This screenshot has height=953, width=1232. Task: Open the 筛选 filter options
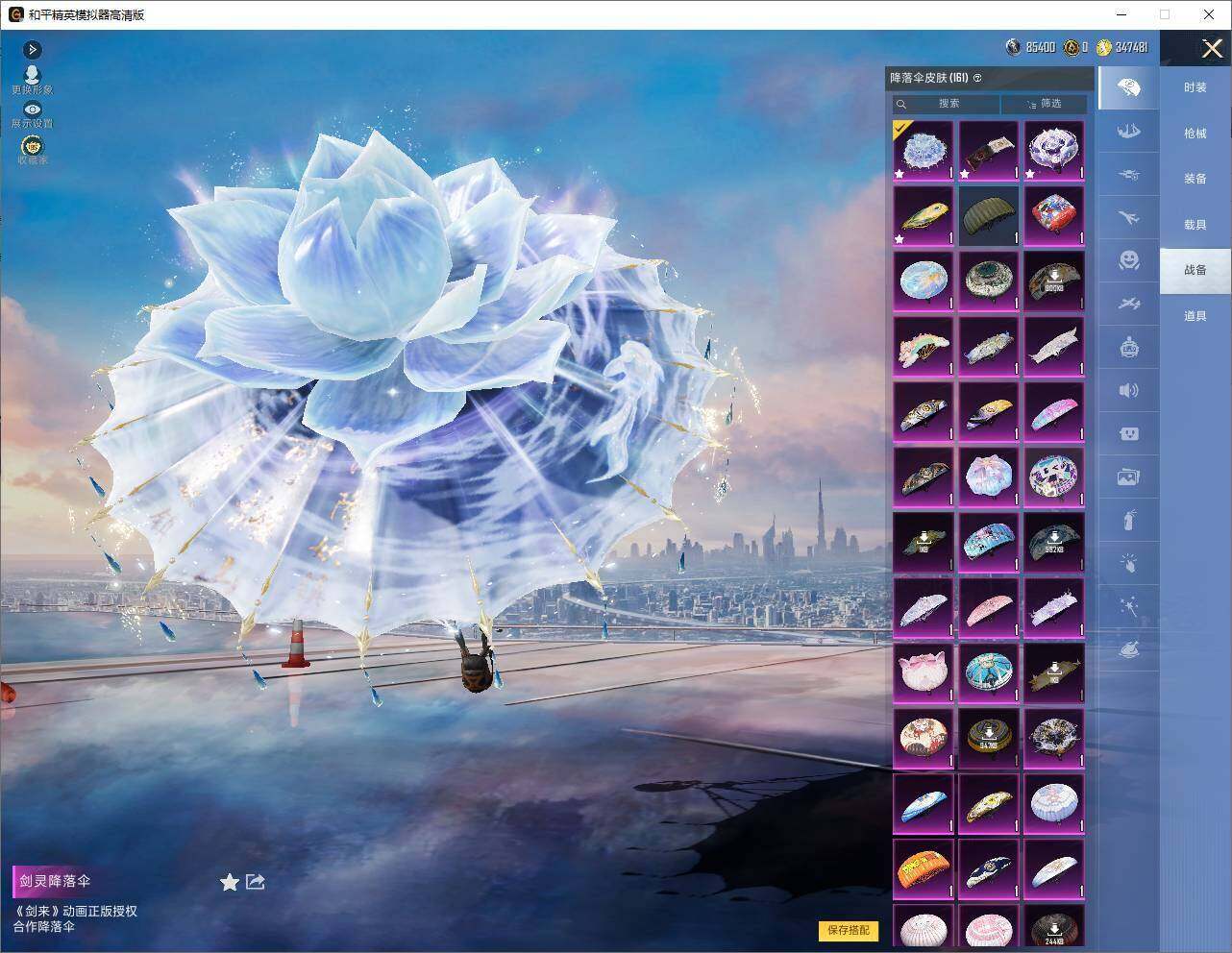1045,104
